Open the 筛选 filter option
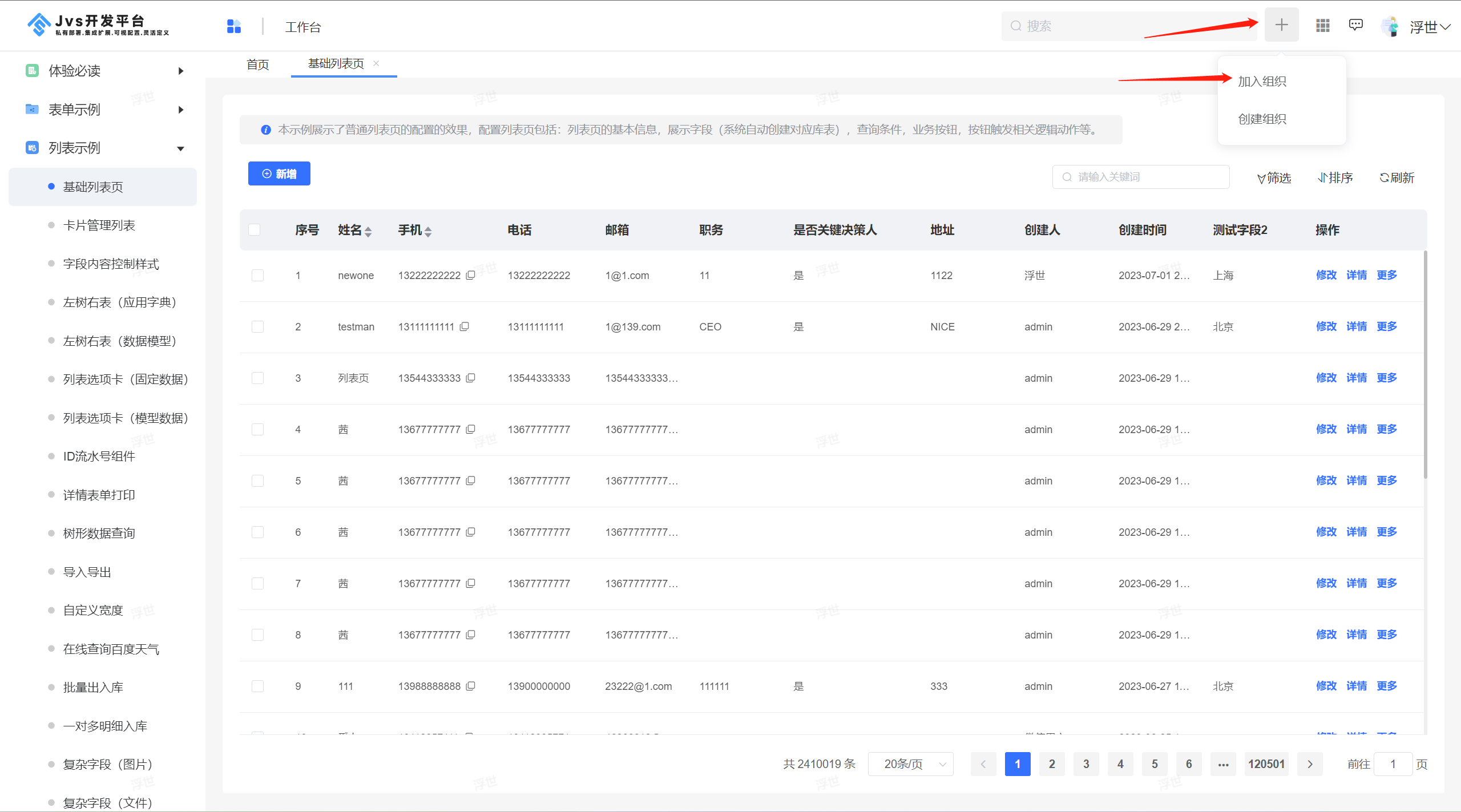The width and height of the screenshot is (1461, 812). [1274, 177]
